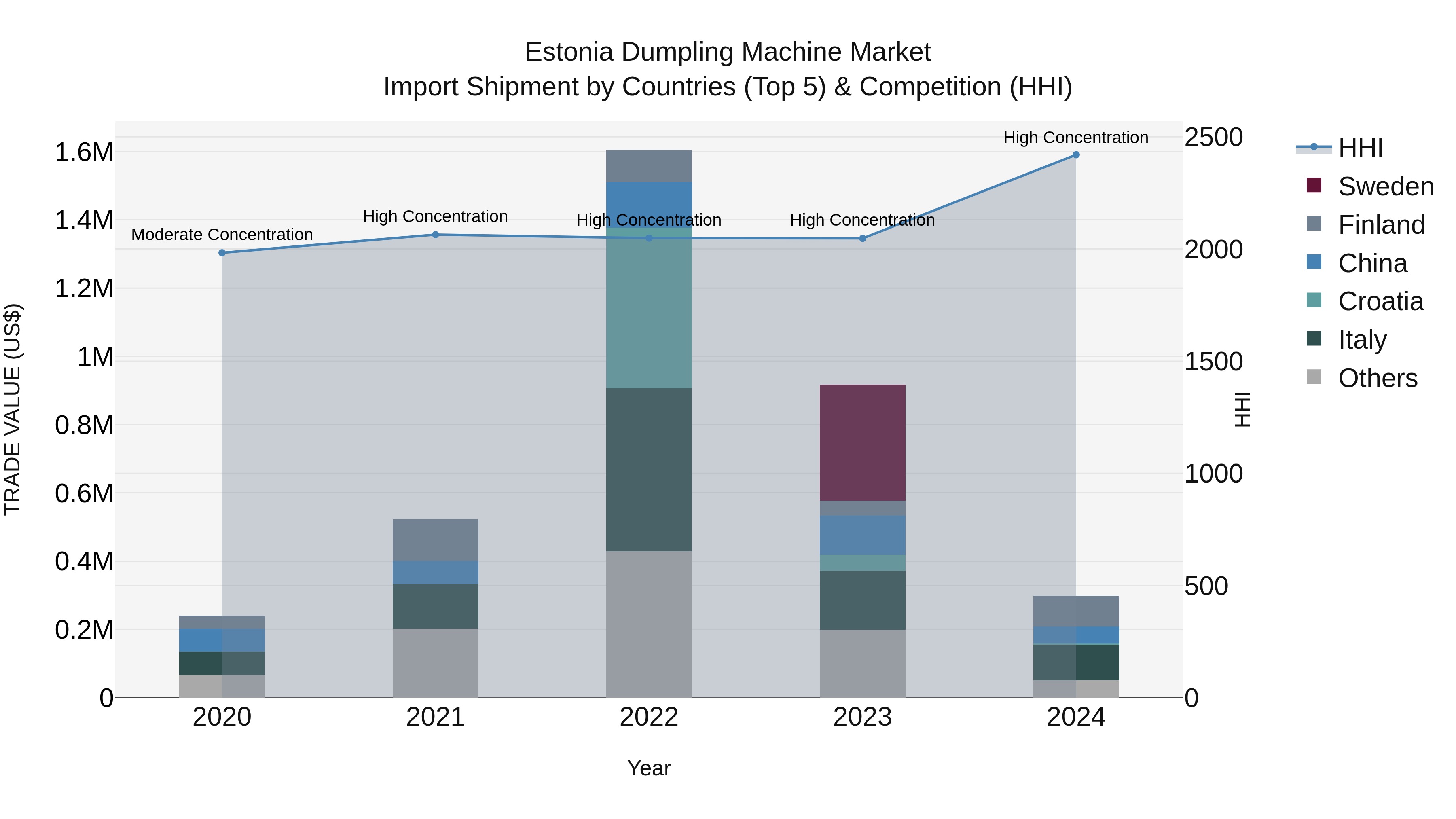
Task: Click the 2022 x-axis year label
Action: pos(649,717)
